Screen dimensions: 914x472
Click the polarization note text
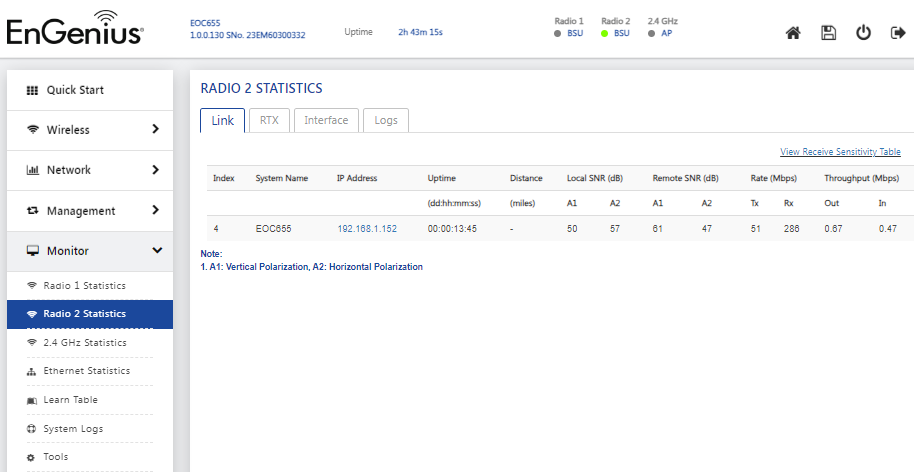point(311,267)
